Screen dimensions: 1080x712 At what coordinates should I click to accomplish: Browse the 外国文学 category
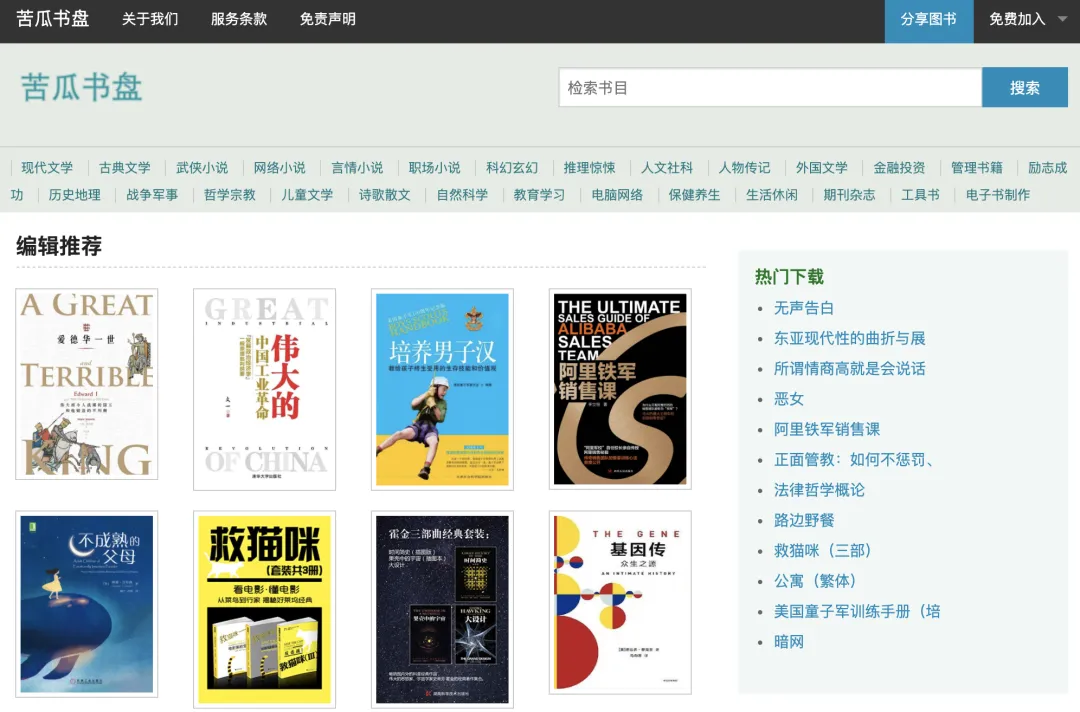[822, 167]
